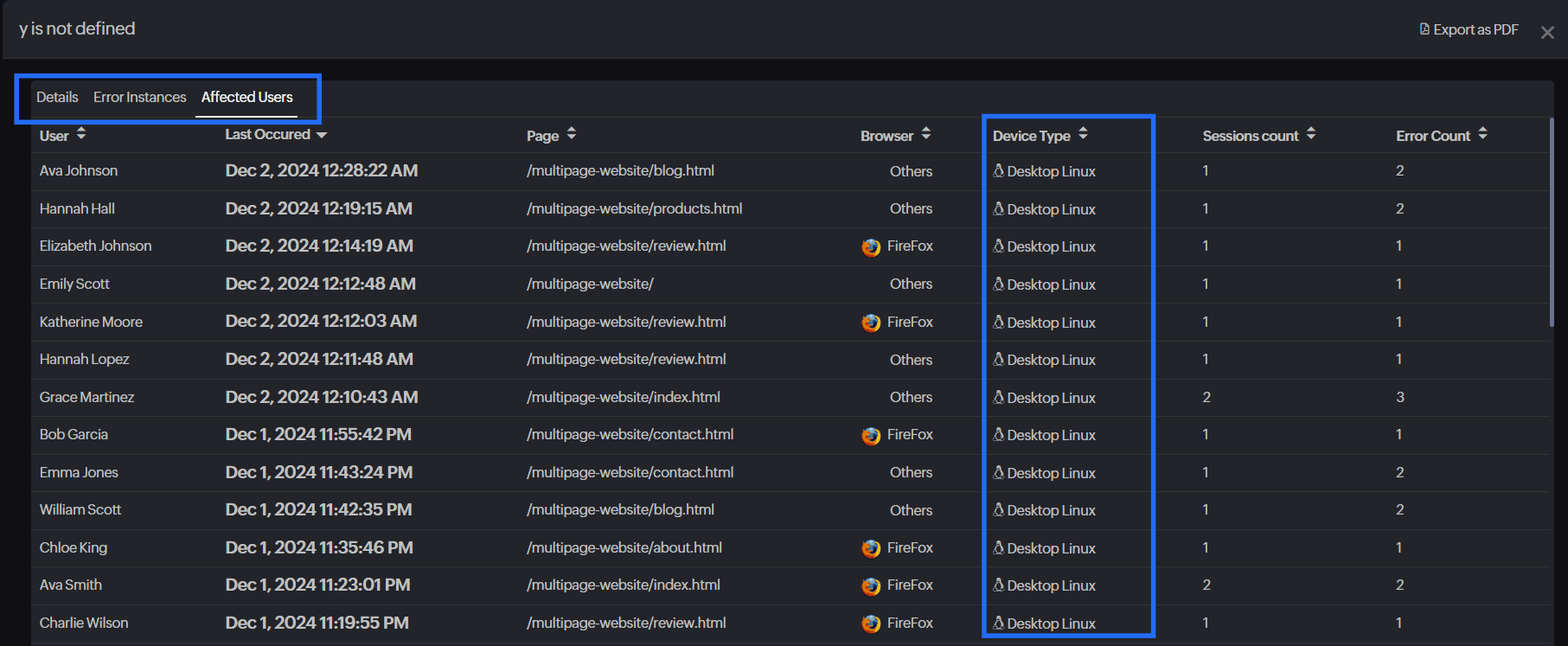Click sessions count 2 in Ava Smith row
Screen dimensions: 1568x646
(x=1206, y=585)
